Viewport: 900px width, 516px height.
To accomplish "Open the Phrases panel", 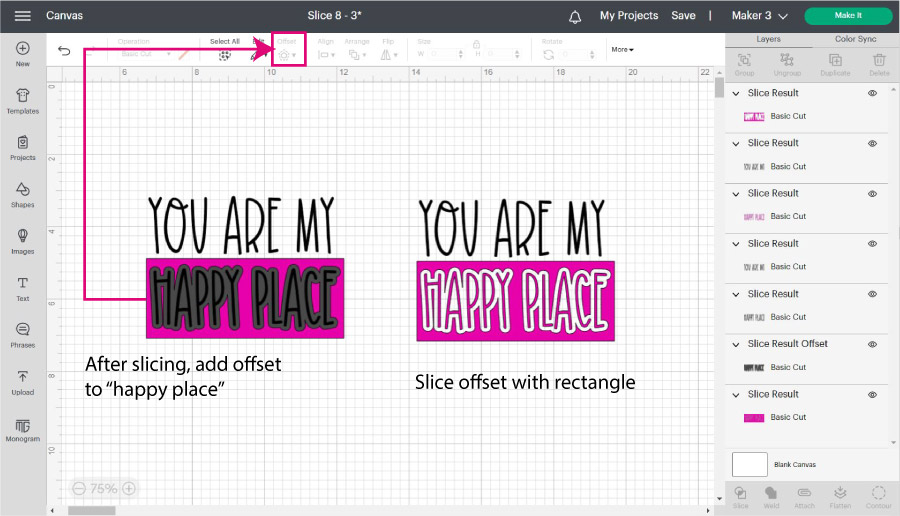I will [x=22, y=336].
